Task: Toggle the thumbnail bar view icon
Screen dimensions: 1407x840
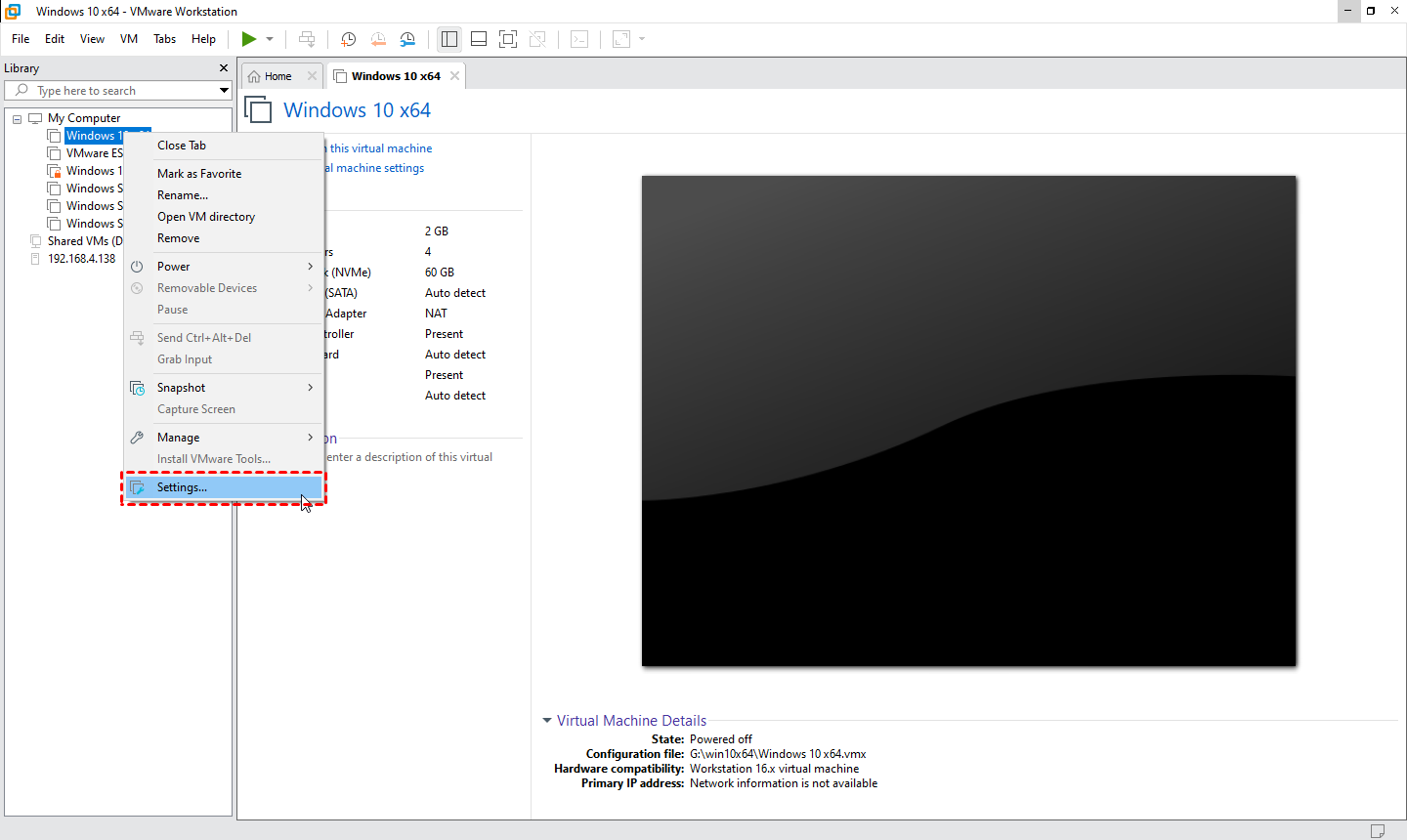Action: coord(479,39)
